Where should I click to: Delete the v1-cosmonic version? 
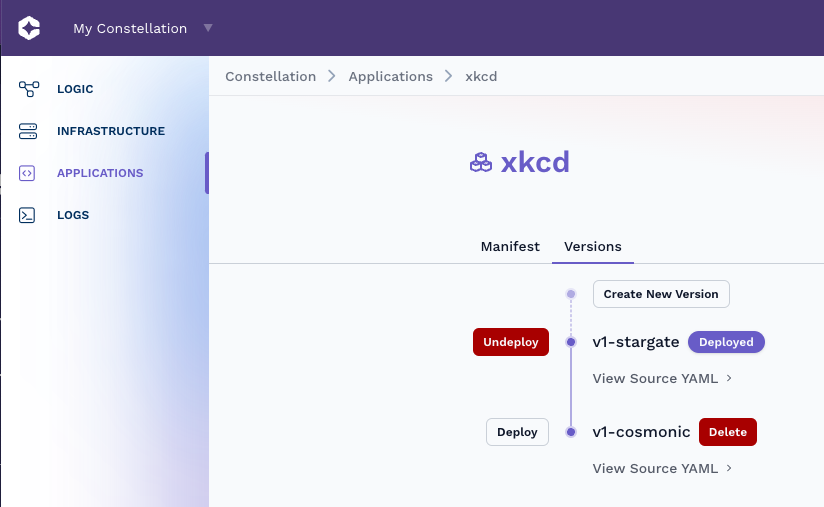coord(728,432)
